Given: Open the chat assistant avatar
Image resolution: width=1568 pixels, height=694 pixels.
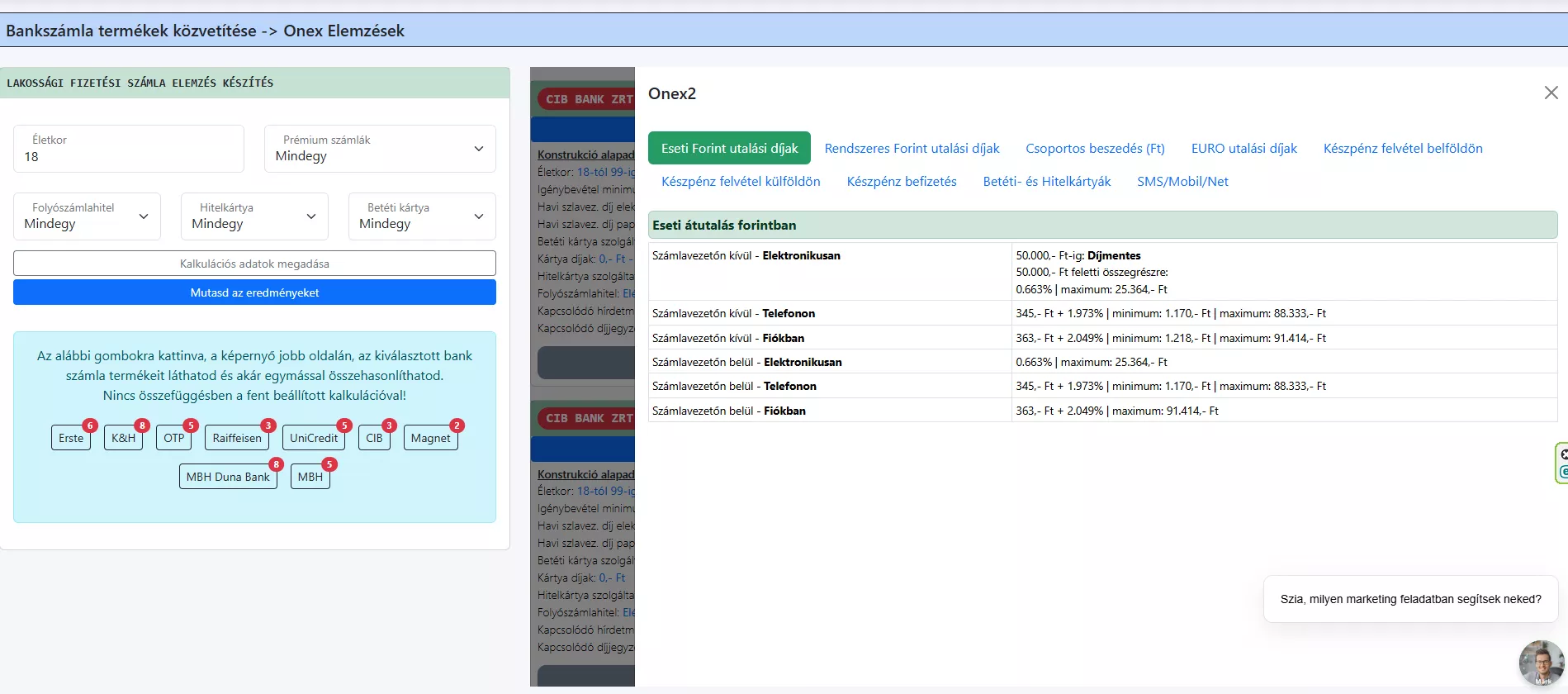Looking at the screenshot, I should click(x=1541, y=663).
